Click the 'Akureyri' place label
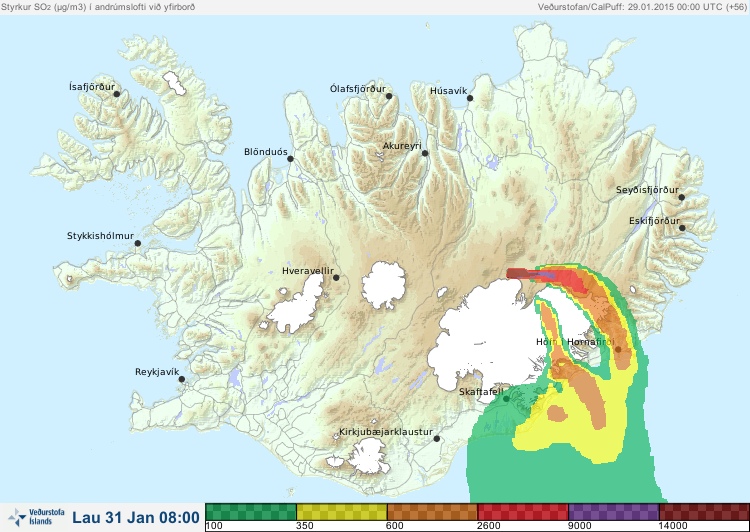750x532 pixels. tap(402, 146)
